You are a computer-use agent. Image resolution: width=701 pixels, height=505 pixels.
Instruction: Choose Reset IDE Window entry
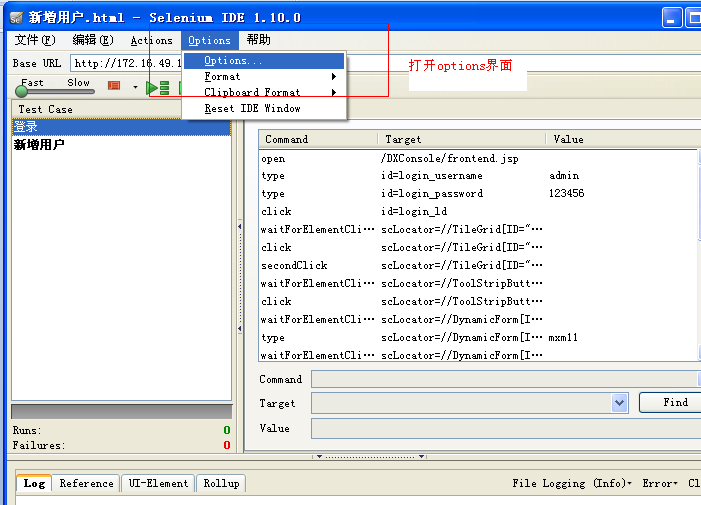pyautogui.click(x=264, y=109)
